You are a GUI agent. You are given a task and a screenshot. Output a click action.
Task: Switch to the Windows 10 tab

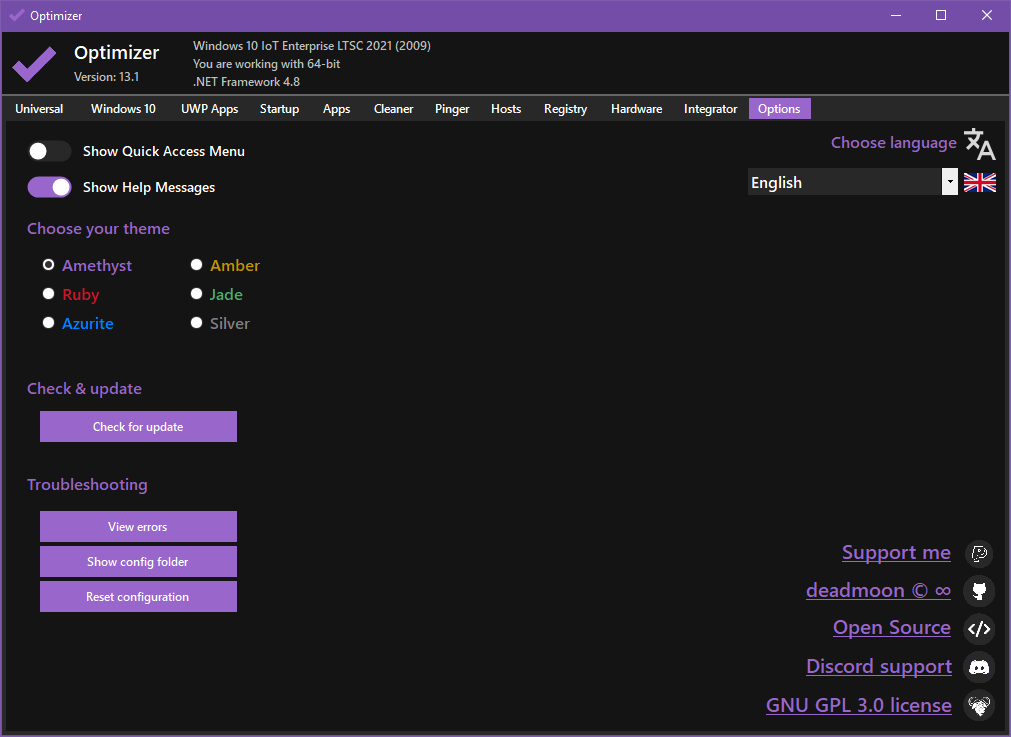pos(123,109)
